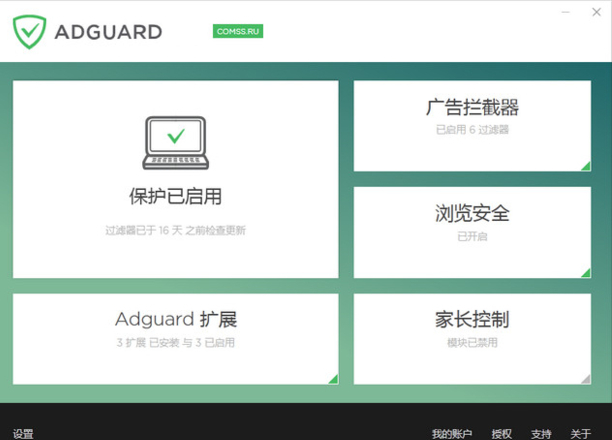This screenshot has width=612, height=440.
Task: Toggle the green corner of Adguard 扩展 tile
Action: [333, 379]
